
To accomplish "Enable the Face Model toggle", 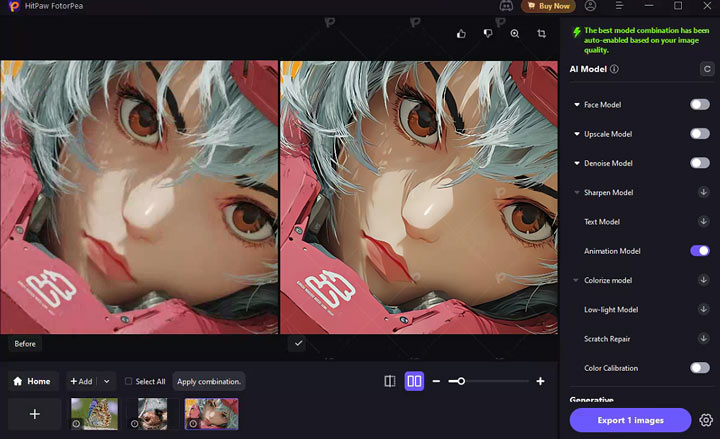I will (x=700, y=104).
